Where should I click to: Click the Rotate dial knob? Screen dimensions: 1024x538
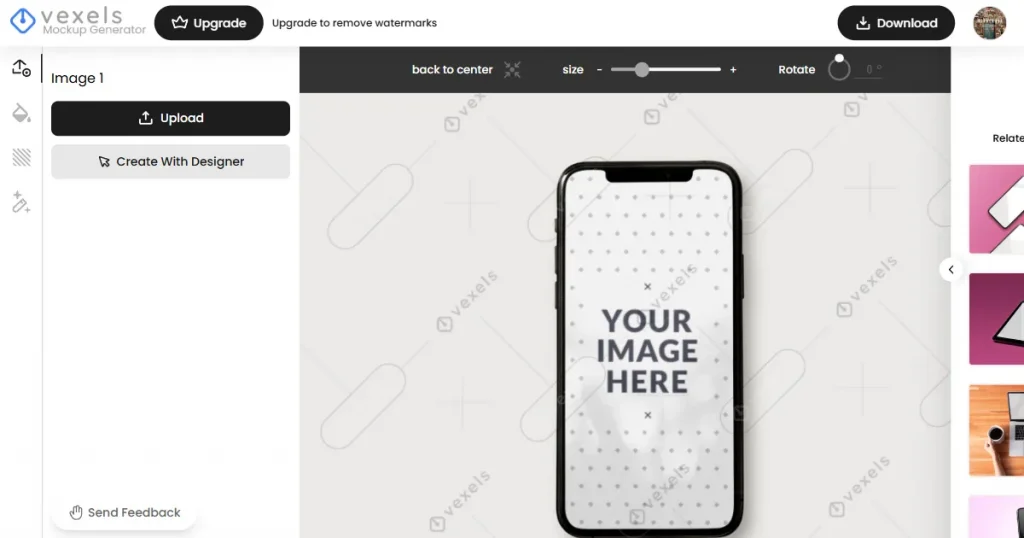pyautogui.click(x=839, y=58)
